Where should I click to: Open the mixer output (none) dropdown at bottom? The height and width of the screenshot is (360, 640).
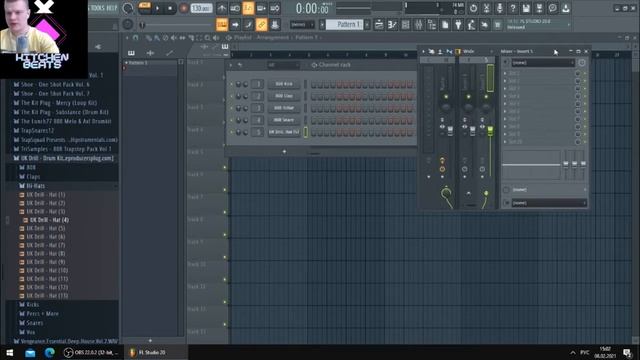(x=549, y=203)
